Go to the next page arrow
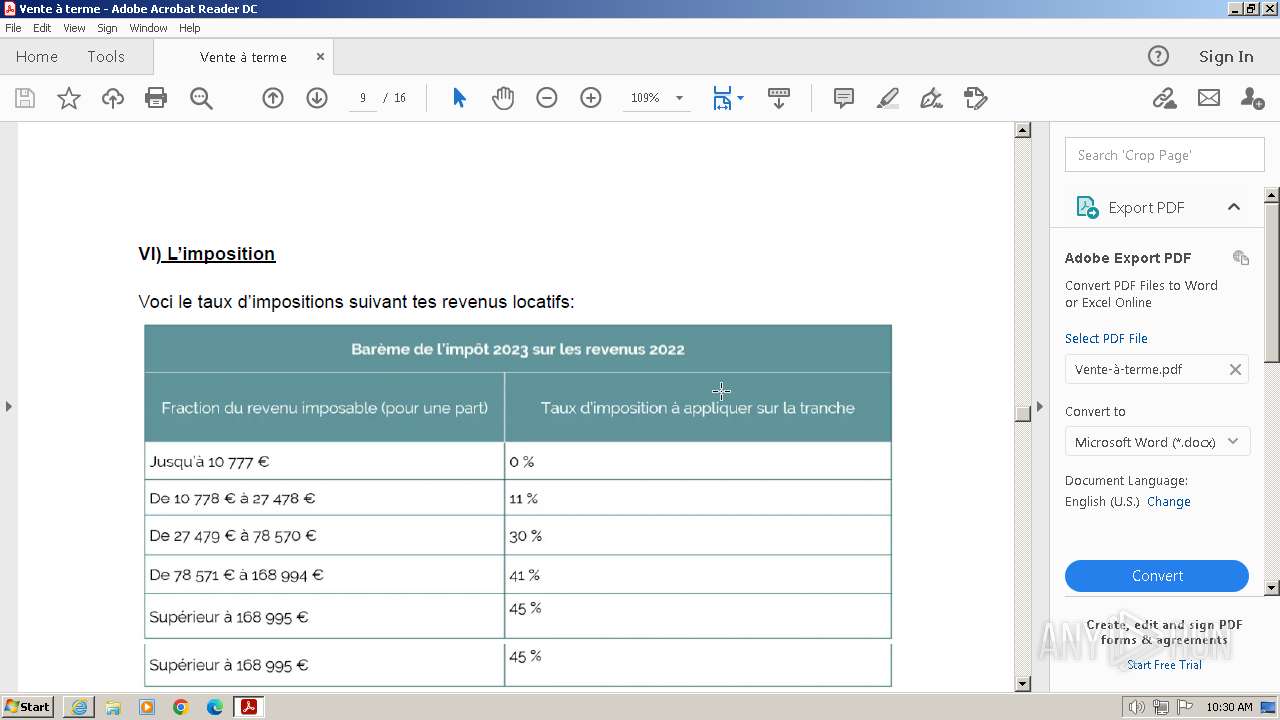Screen dimensions: 1280x720 pos(317,98)
